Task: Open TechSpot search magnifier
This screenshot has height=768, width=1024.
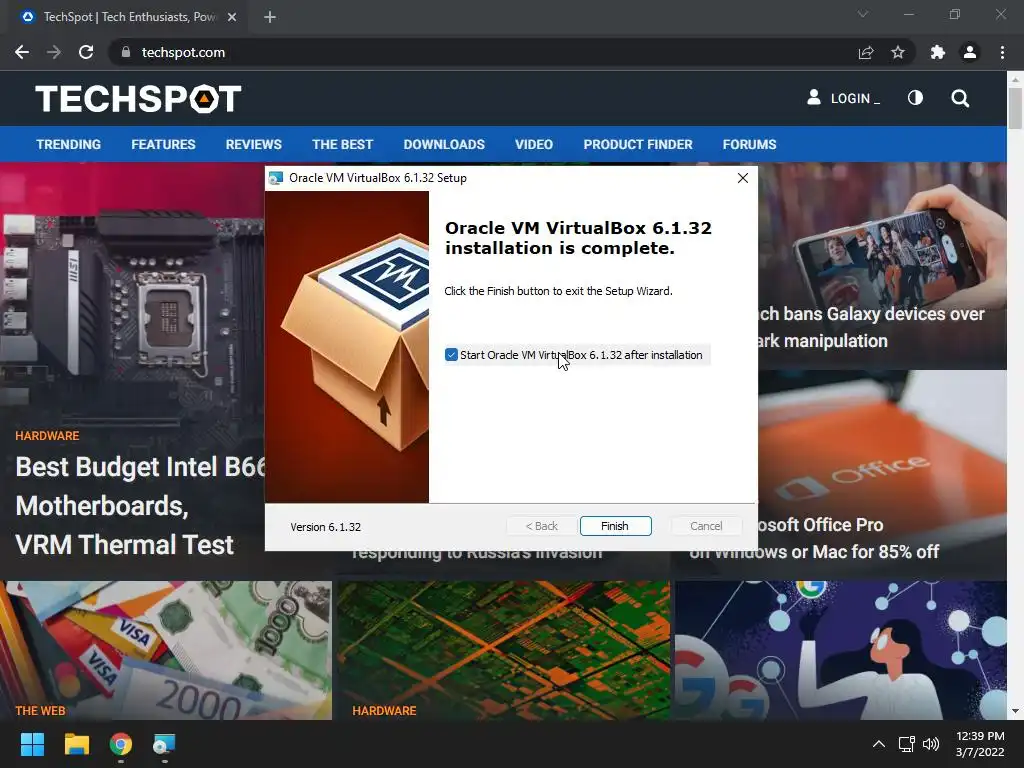Action: tap(960, 99)
